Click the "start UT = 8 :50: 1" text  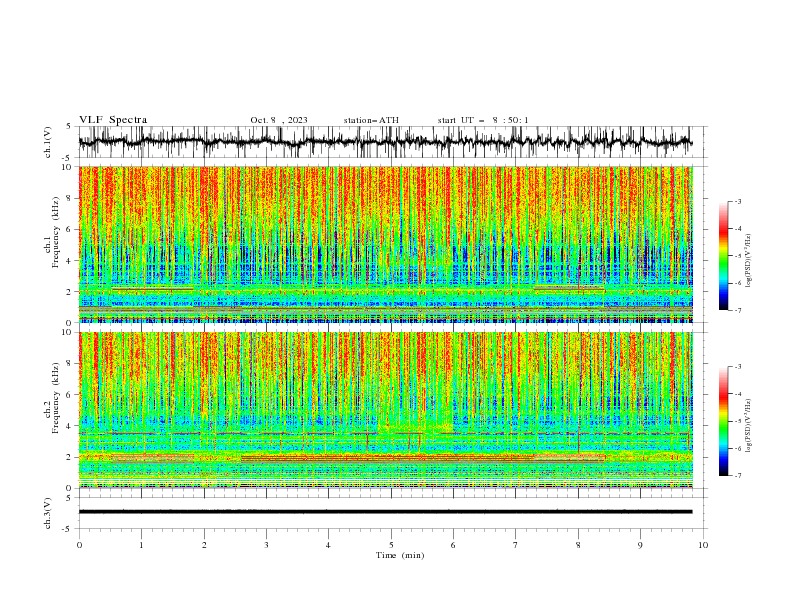tap(483, 120)
